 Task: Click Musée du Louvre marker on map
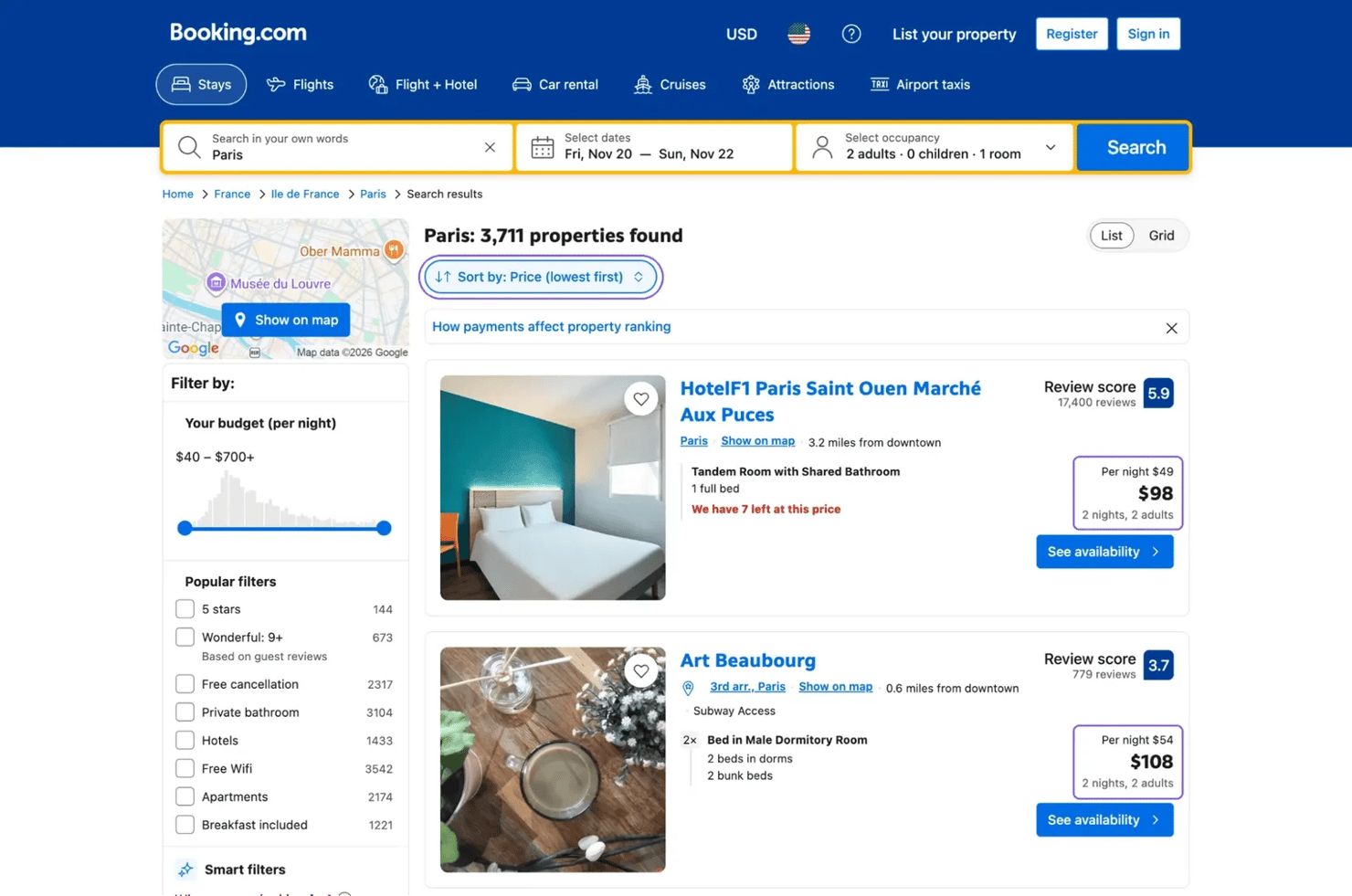coord(216,283)
